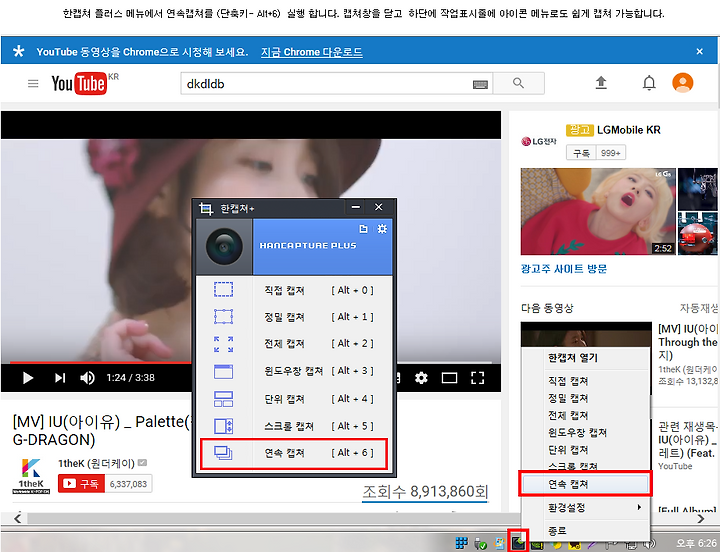Choose '정밀 캡처 [Alt + 1]' label

319,317
